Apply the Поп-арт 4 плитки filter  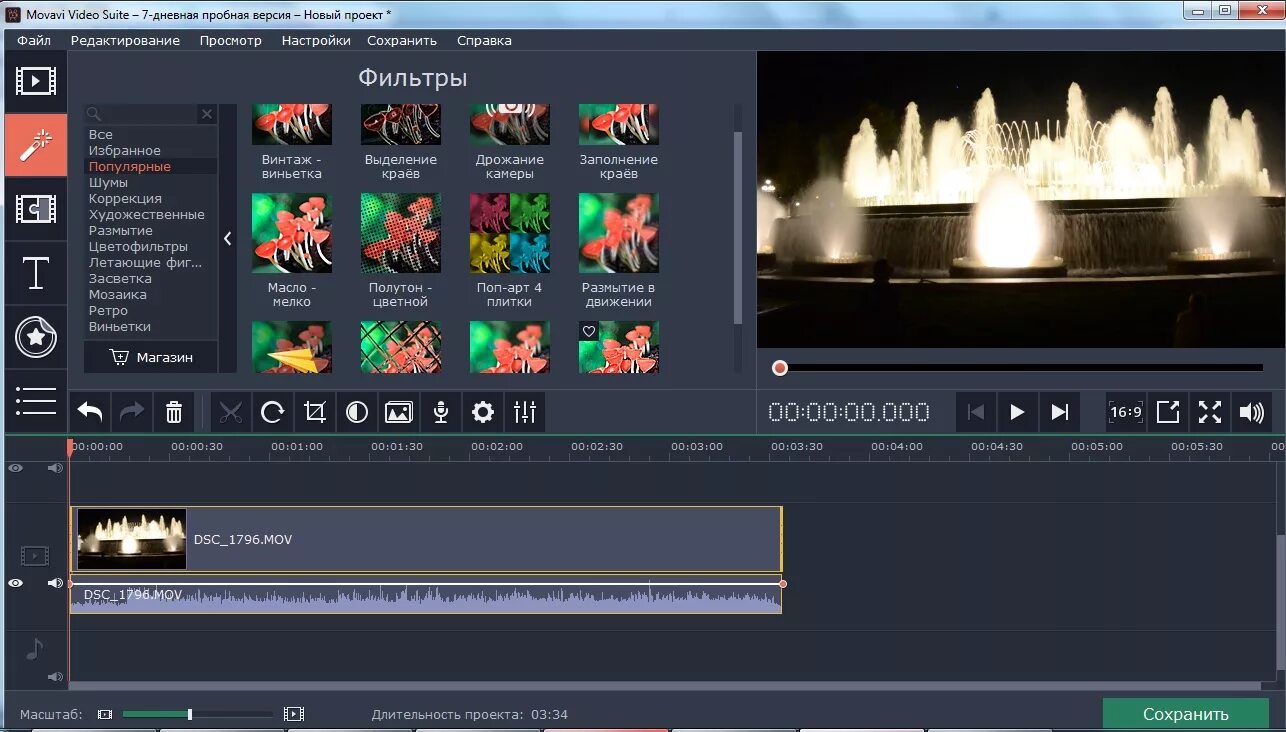(x=510, y=250)
